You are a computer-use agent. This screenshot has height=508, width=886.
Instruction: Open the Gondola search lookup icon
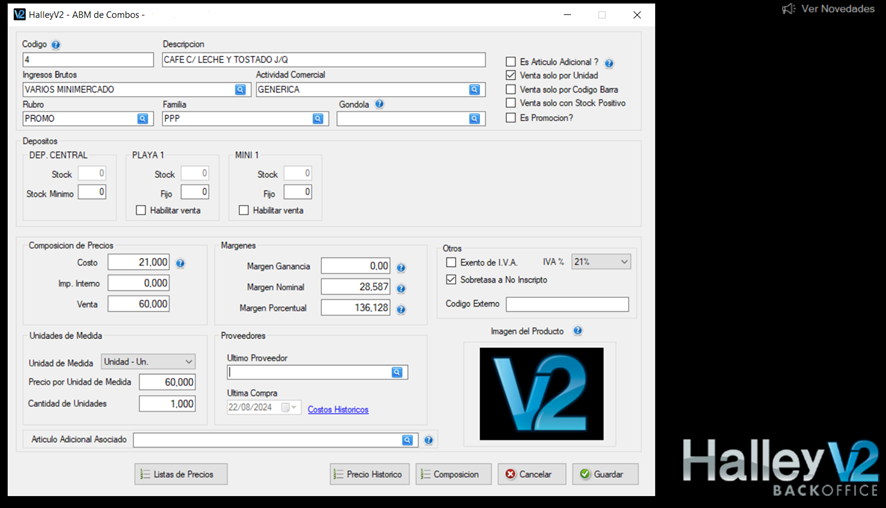coord(474,119)
